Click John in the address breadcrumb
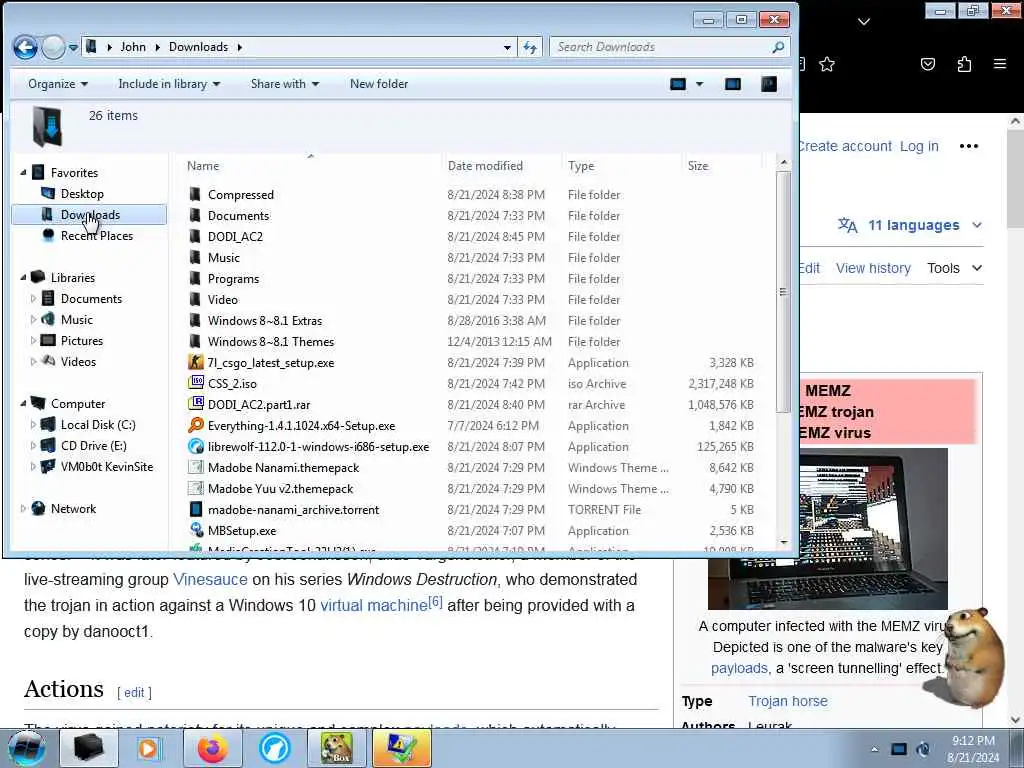The width and height of the screenshot is (1024, 768). pos(133,47)
